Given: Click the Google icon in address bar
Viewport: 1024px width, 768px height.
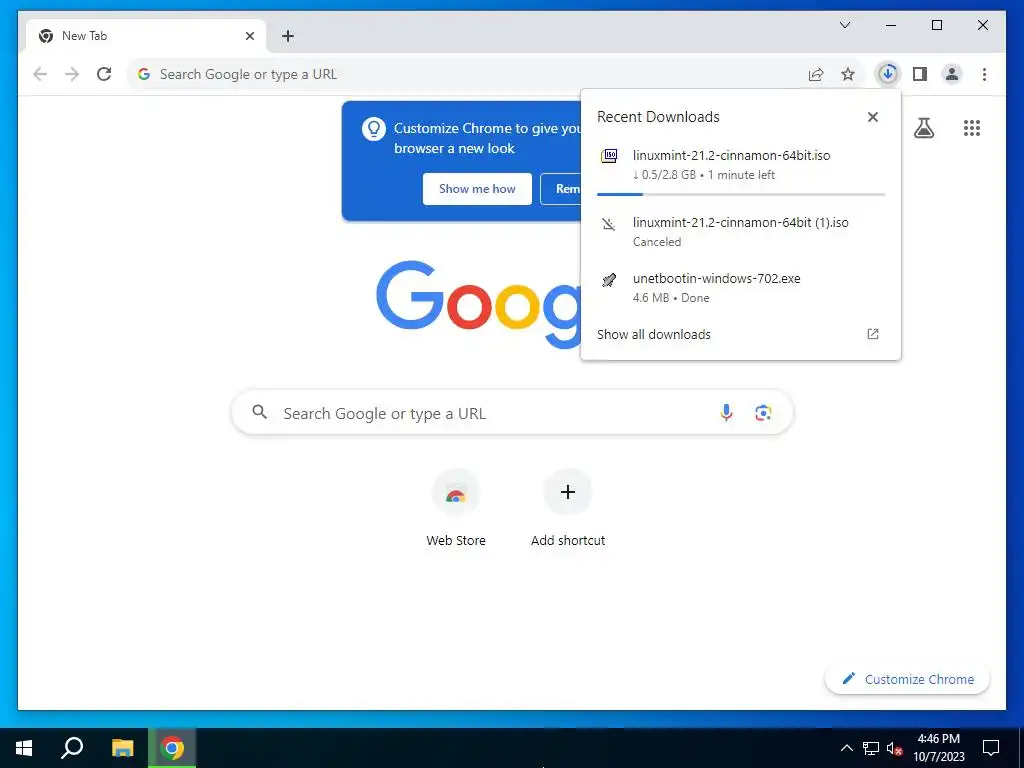Looking at the screenshot, I should (144, 74).
